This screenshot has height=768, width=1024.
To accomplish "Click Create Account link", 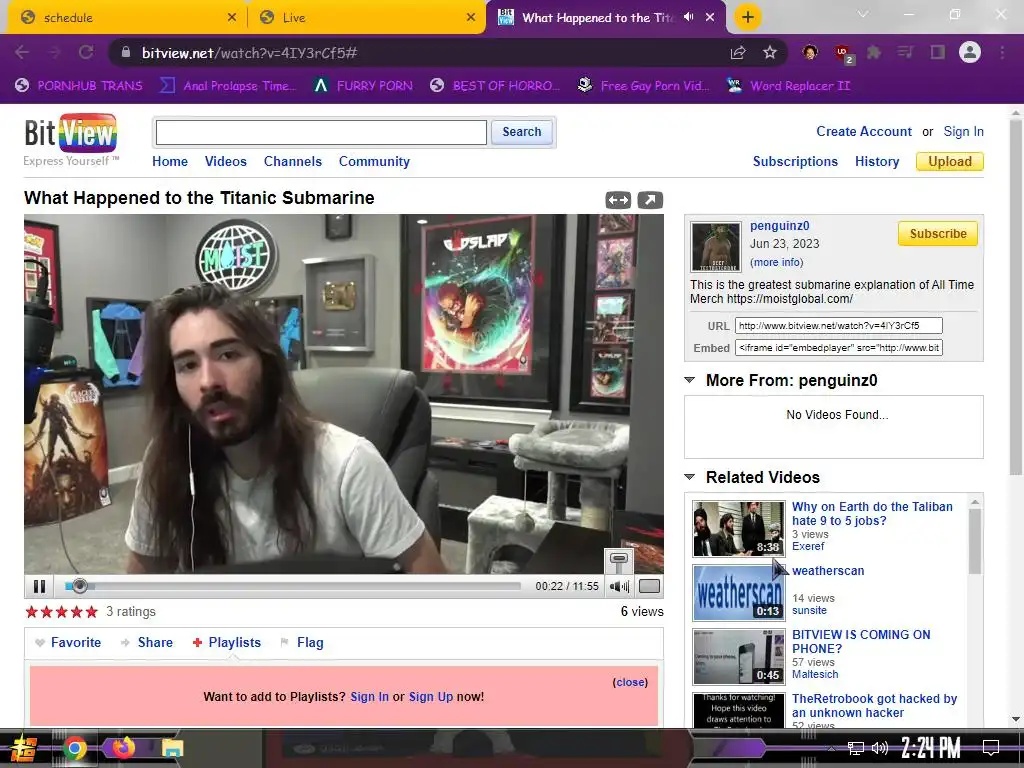I will coord(863,132).
